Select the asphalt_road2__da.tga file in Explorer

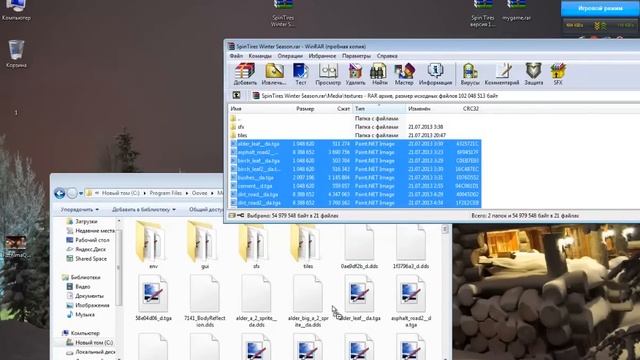411,301
